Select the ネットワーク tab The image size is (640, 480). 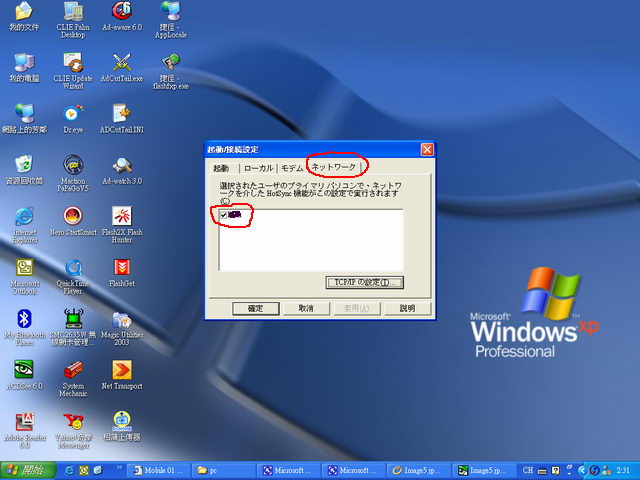[334, 167]
